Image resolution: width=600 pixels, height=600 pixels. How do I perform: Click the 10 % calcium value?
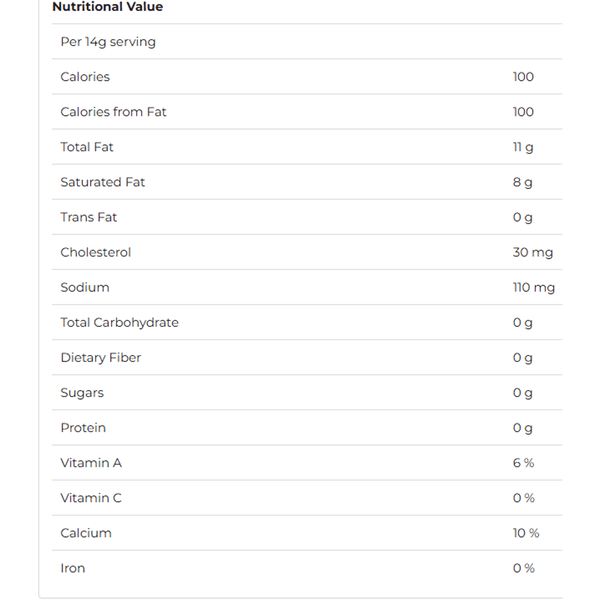526,532
